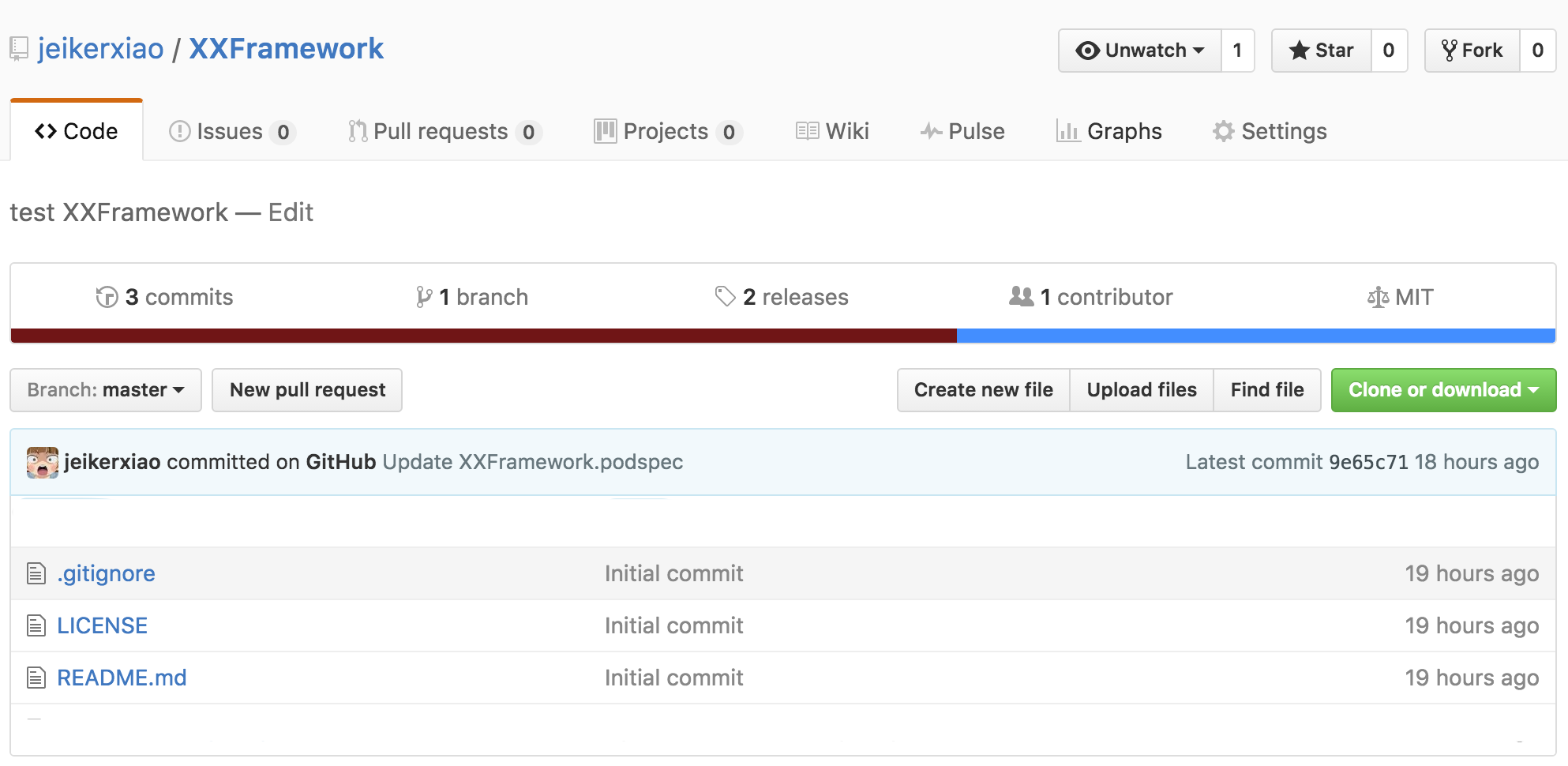Click the Pull requests merge icon
This screenshot has height=766, width=1568.
358,131
